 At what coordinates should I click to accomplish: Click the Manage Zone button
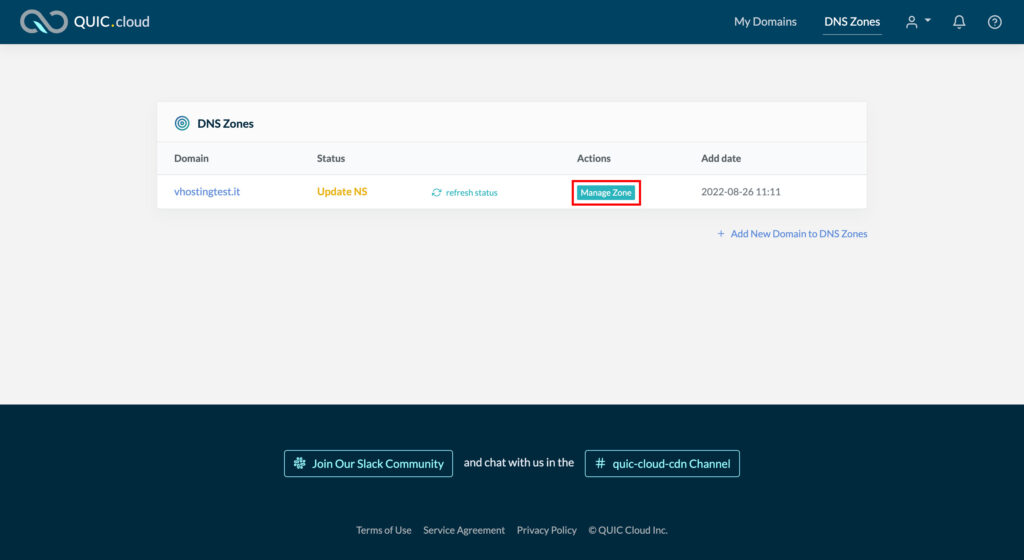pyautogui.click(x=605, y=193)
